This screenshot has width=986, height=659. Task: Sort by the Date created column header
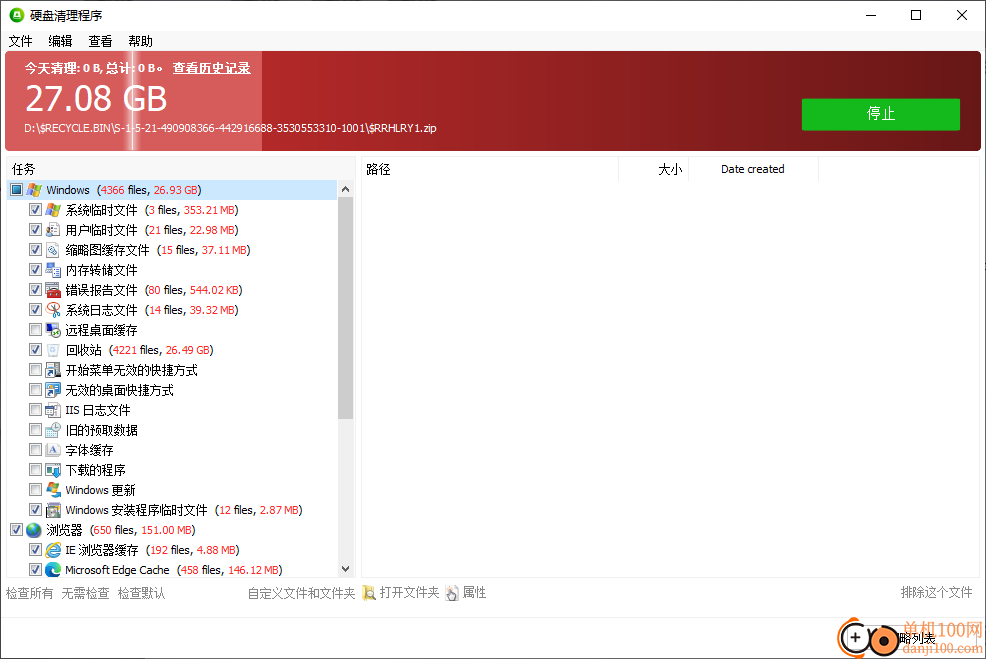coord(753,169)
